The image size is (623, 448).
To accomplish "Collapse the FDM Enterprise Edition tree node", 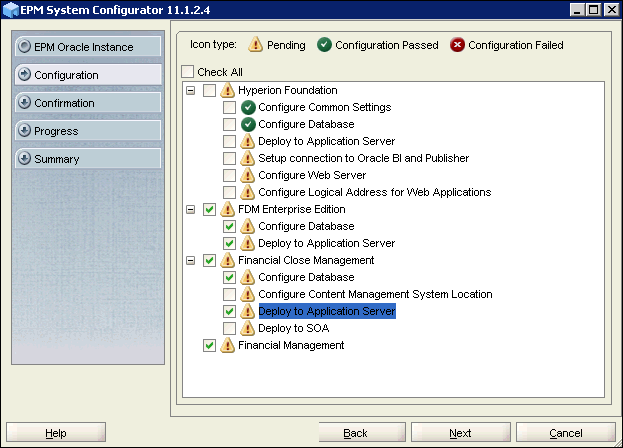I will (x=191, y=210).
